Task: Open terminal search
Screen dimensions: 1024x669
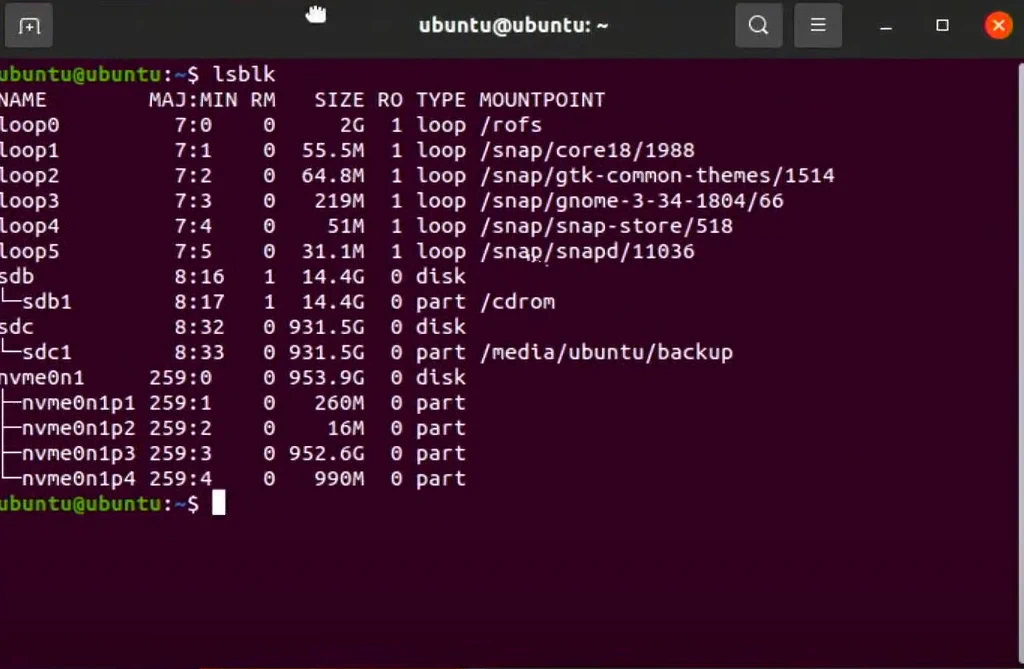Action: click(758, 25)
